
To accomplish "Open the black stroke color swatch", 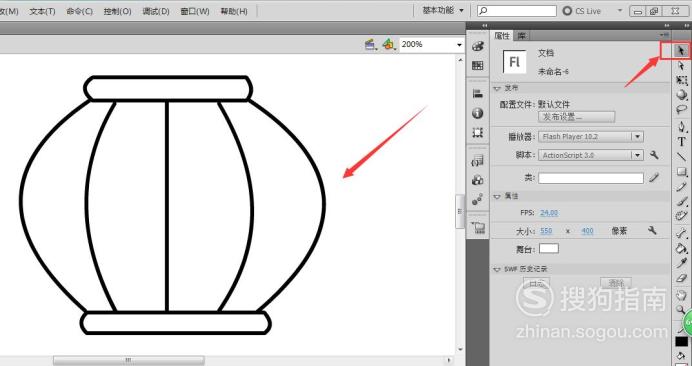I will pyautogui.click(x=682, y=342).
